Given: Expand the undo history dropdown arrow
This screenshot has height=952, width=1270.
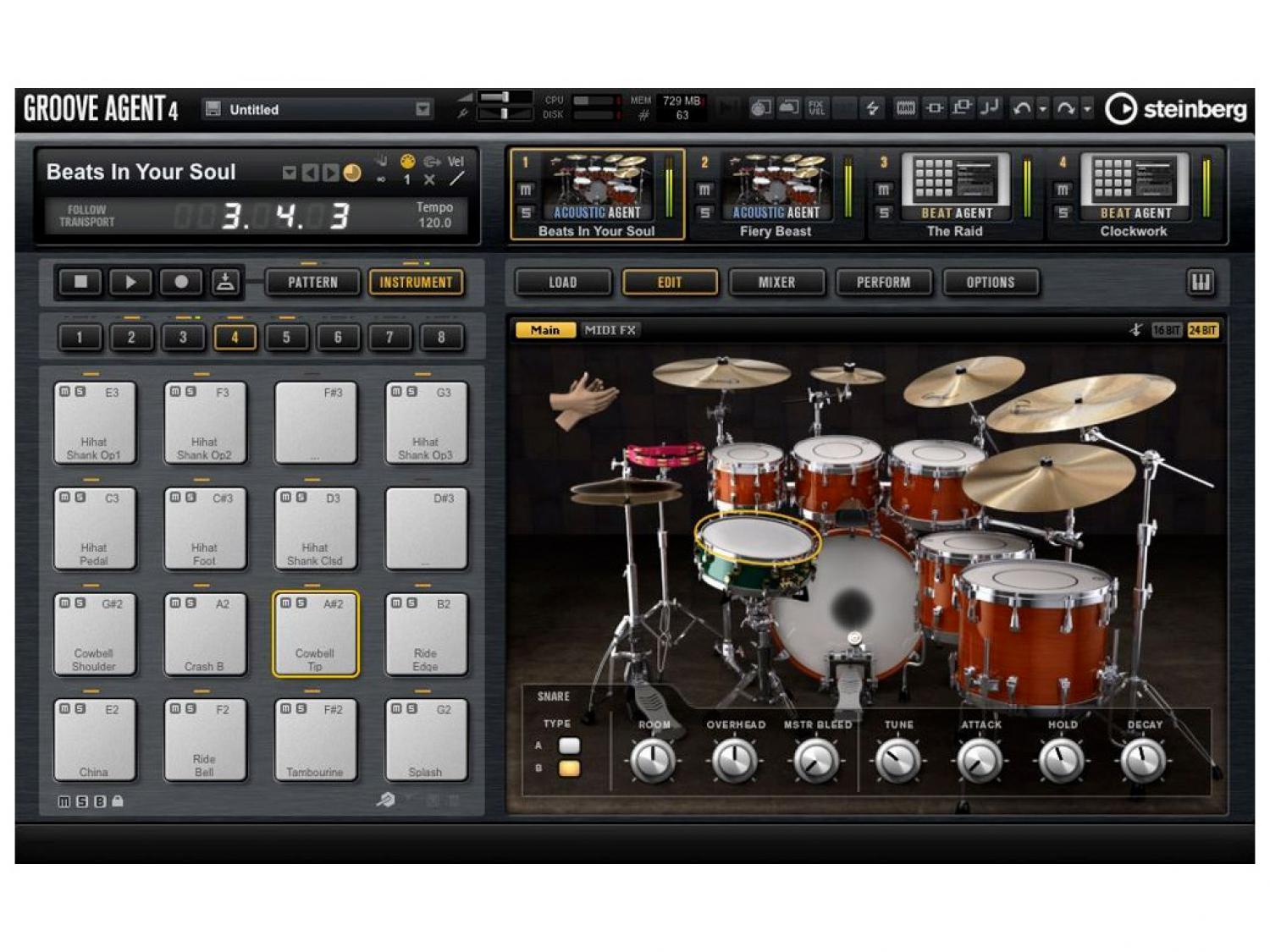Looking at the screenshot, I should pos(1043,109).
